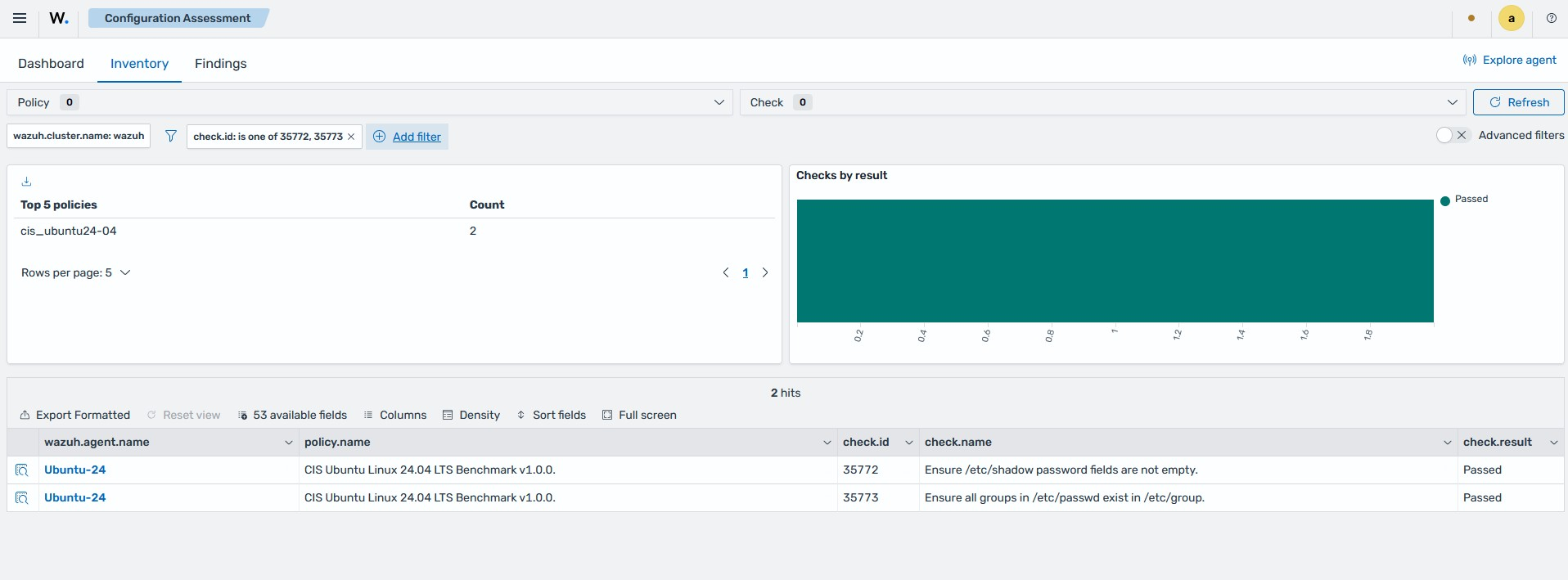Click Explore agent link

pos(1510,60)
